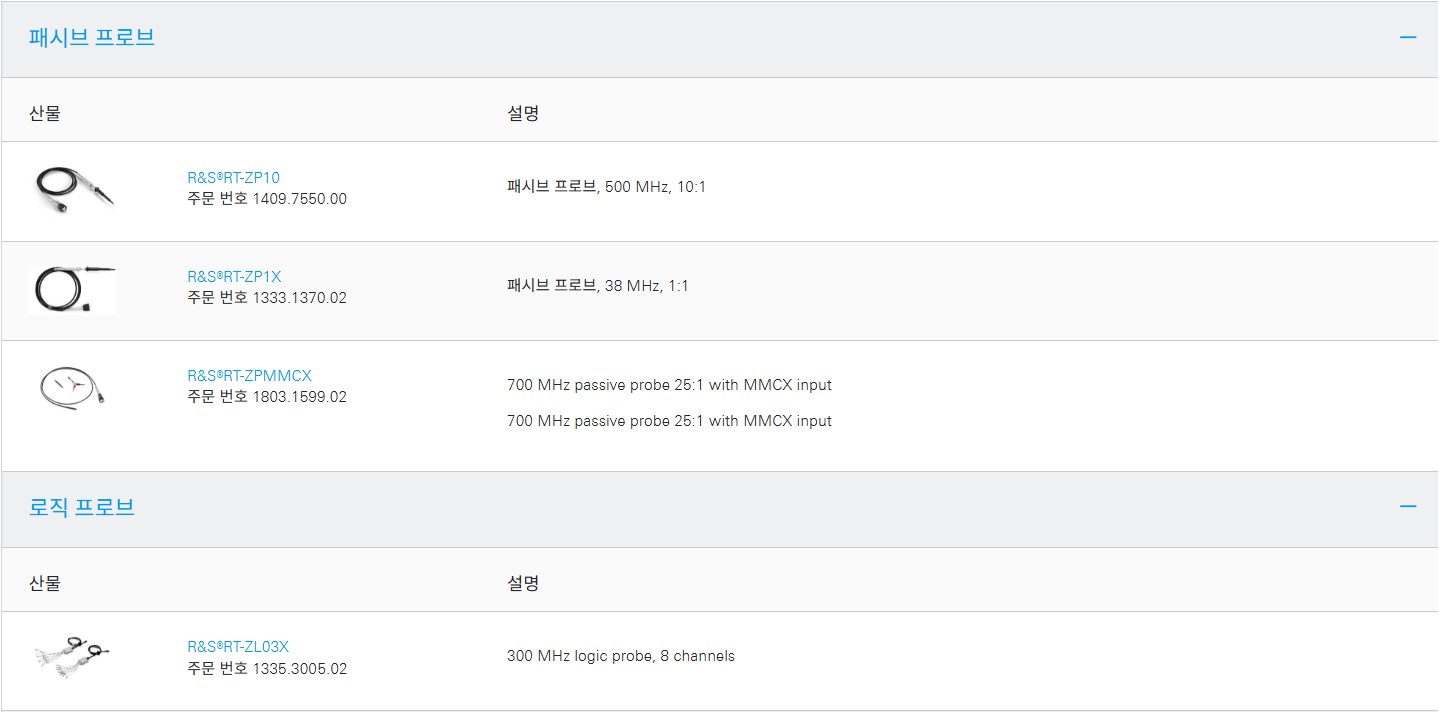Open the R&S RT-ZL03X product link
1439x712 pixels.
tap(238, 647)
